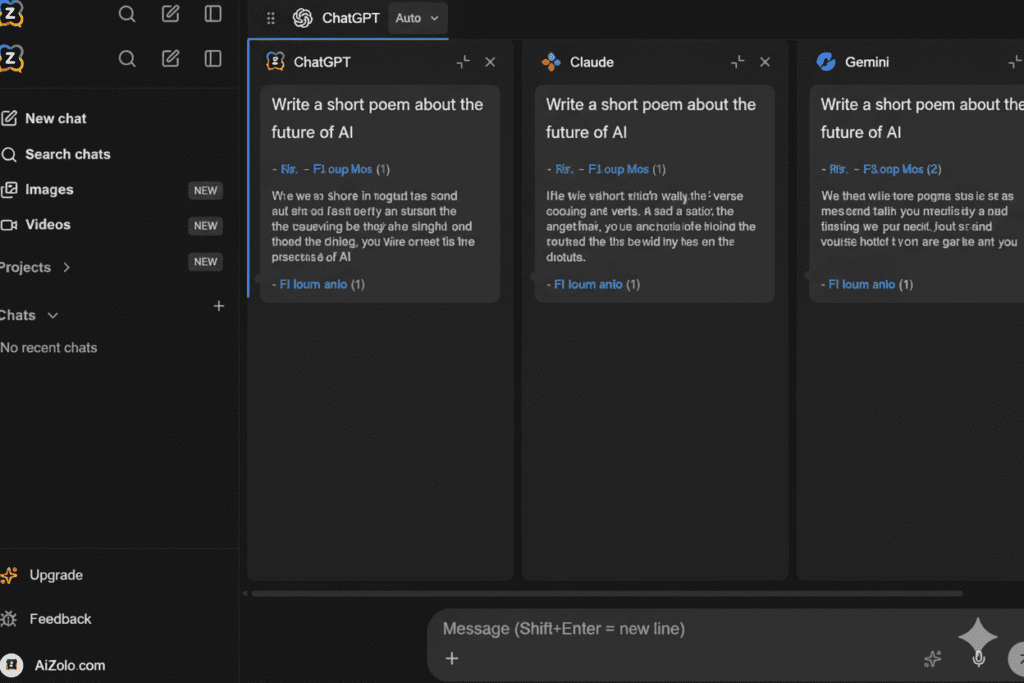Image resolution: width=1024 pixels, height=683 pixels.
Task: Expand the Projects section arrow
Action: tap(67, 267)
